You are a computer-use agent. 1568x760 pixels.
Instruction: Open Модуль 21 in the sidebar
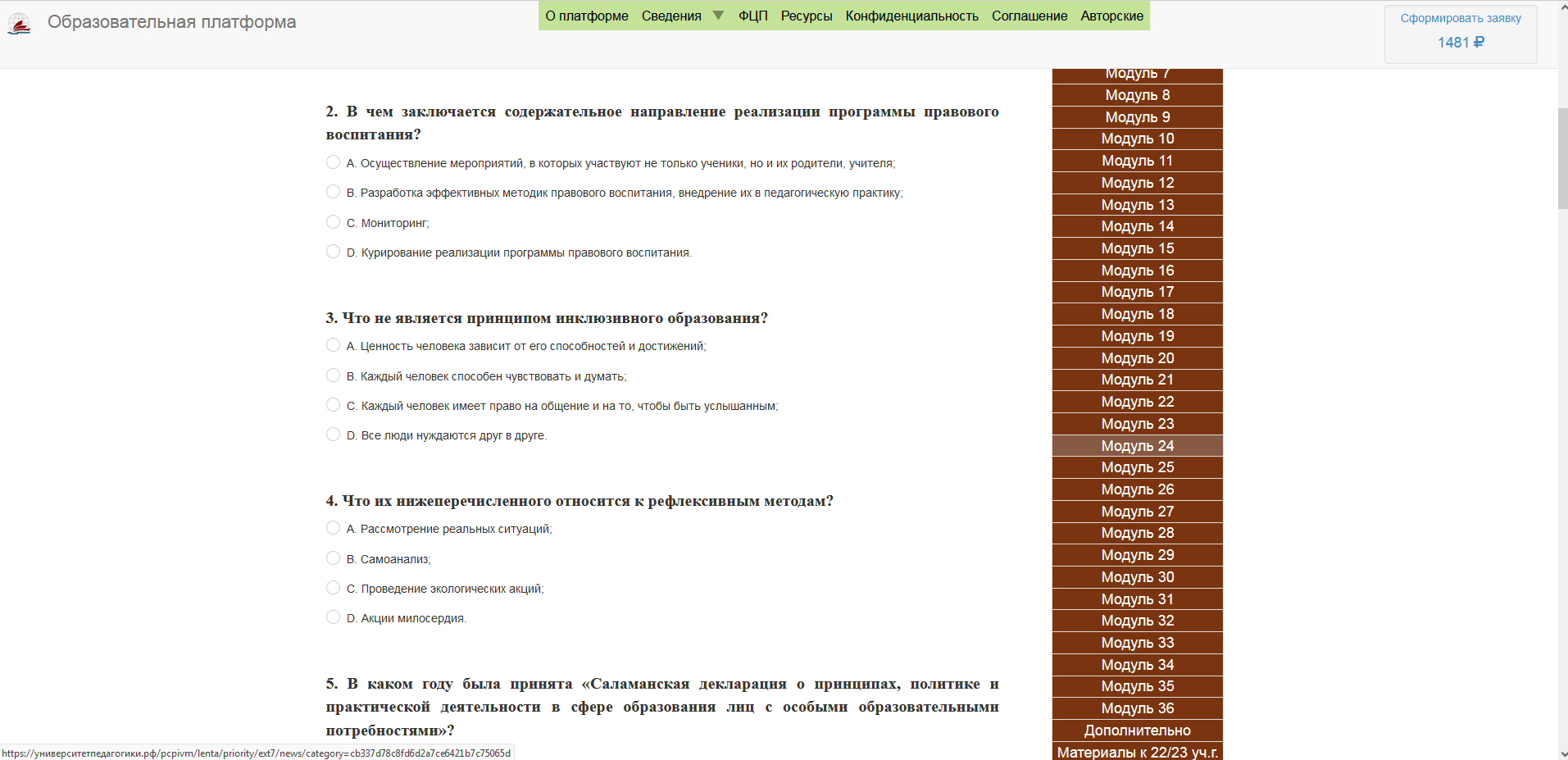1137,380
